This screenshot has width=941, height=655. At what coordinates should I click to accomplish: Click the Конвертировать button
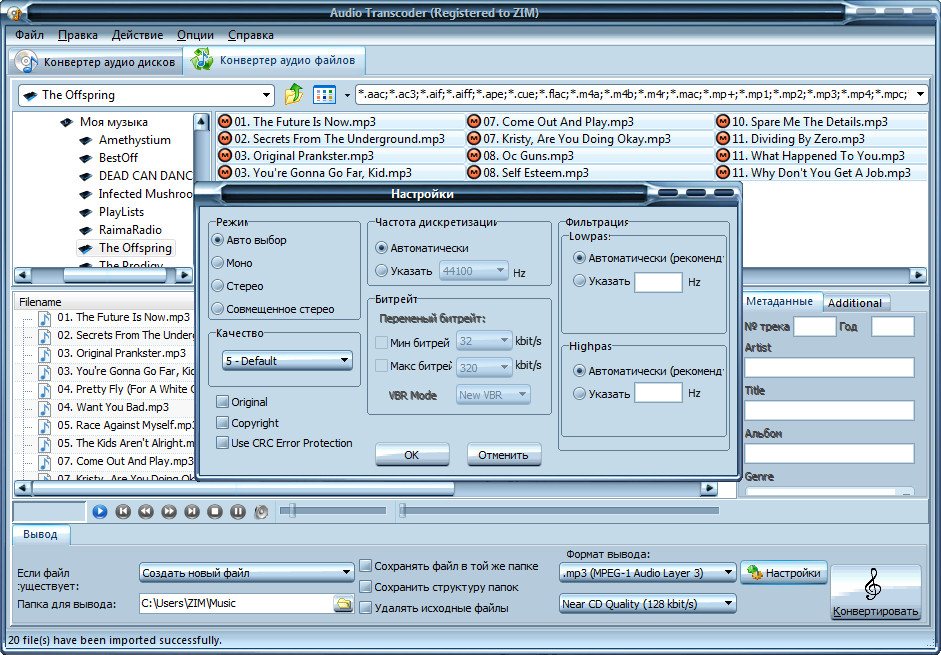coord(875,594)
